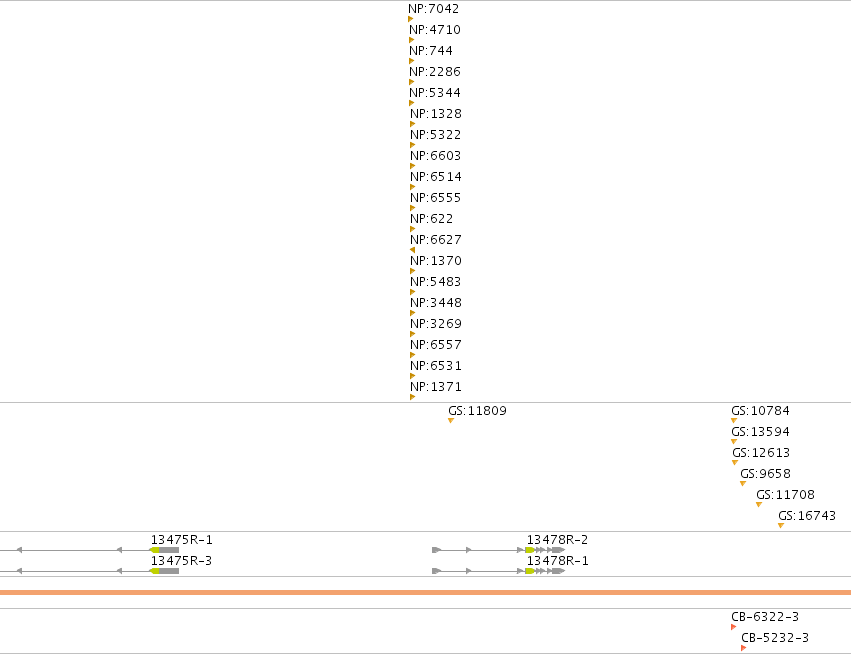
Task: Select the NP:6557 label
Action: click(x=436, y=345)
